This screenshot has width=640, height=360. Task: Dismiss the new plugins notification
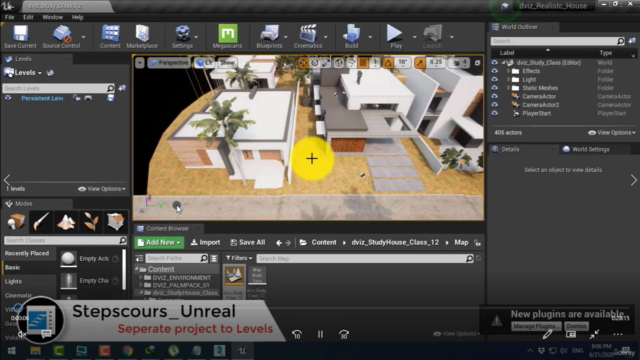576,326
